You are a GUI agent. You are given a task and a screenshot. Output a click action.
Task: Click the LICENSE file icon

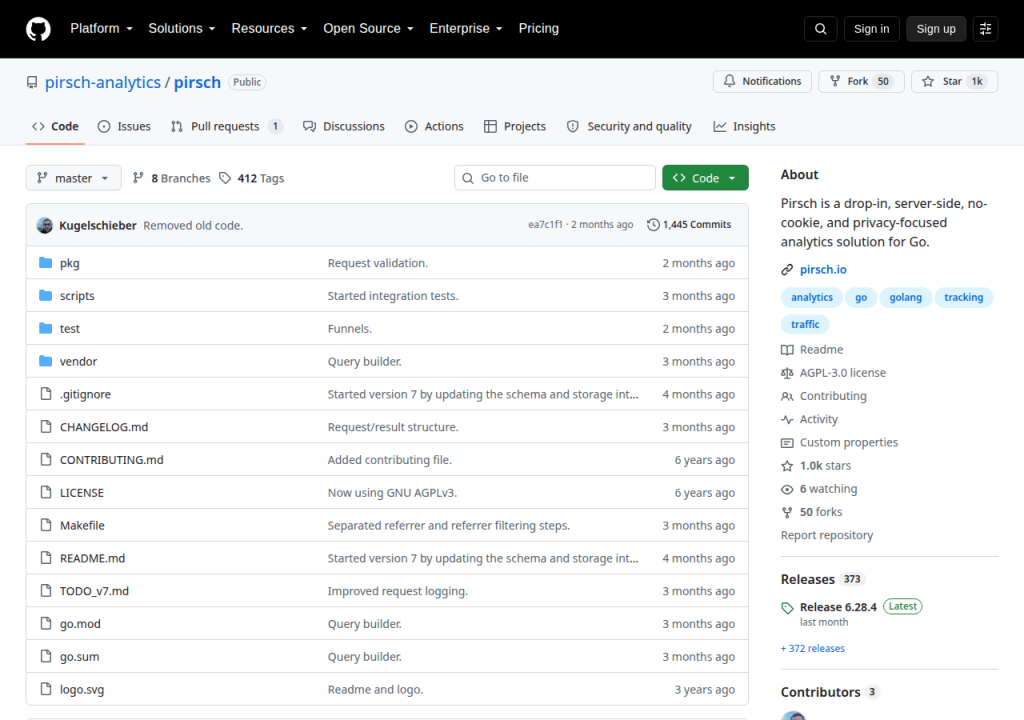pos(46,492)
